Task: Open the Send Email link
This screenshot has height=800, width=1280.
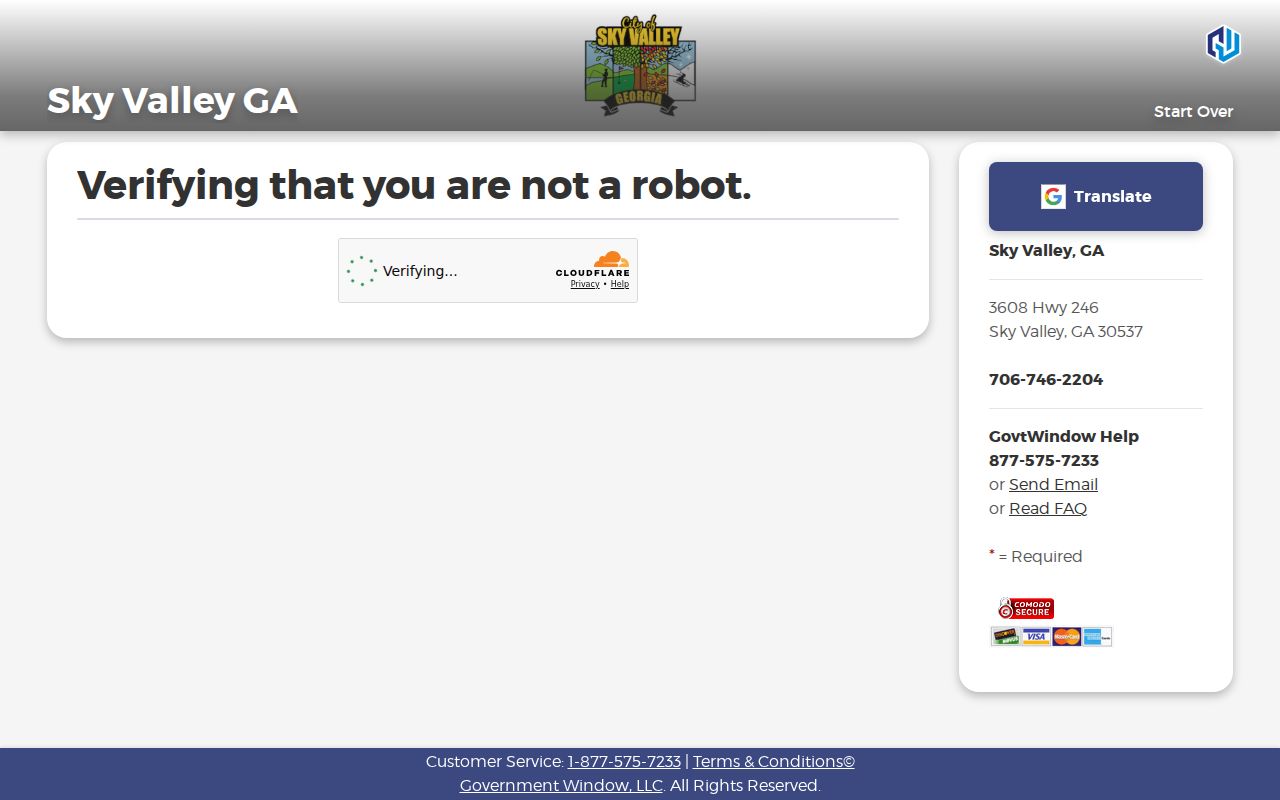Action: tap(1053, 485)
